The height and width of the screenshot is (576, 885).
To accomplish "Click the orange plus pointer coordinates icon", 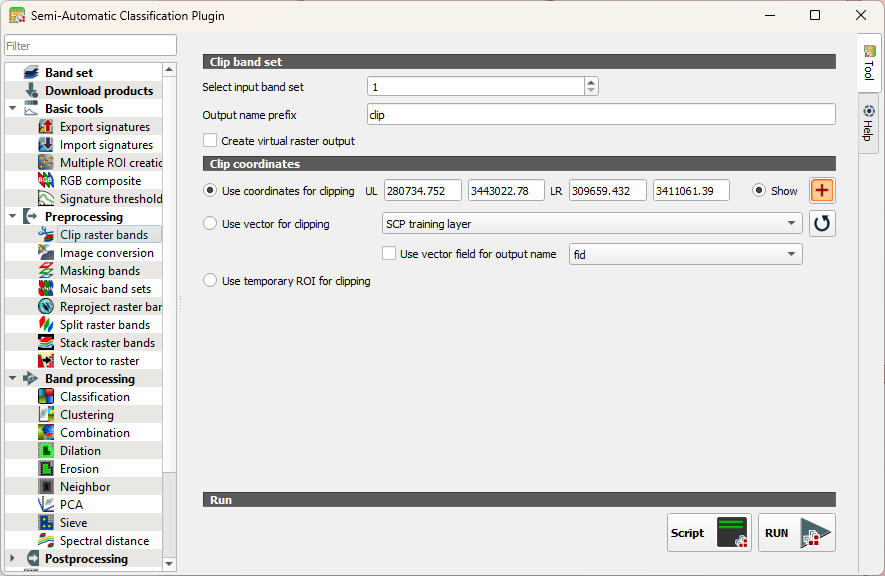I will [x=822, y=191].
